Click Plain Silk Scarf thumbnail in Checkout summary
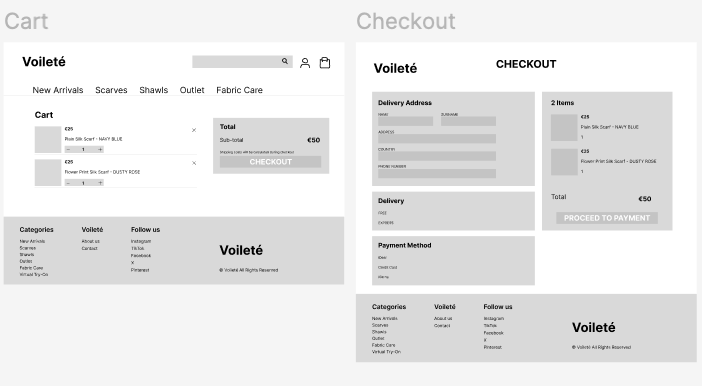 coord(564,128)
